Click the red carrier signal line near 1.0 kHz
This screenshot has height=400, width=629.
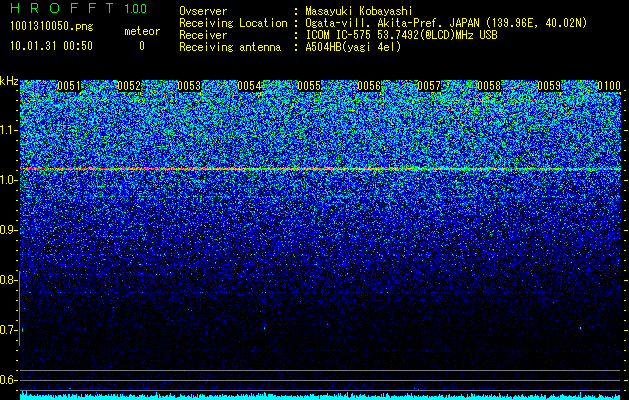click(320, 169)
